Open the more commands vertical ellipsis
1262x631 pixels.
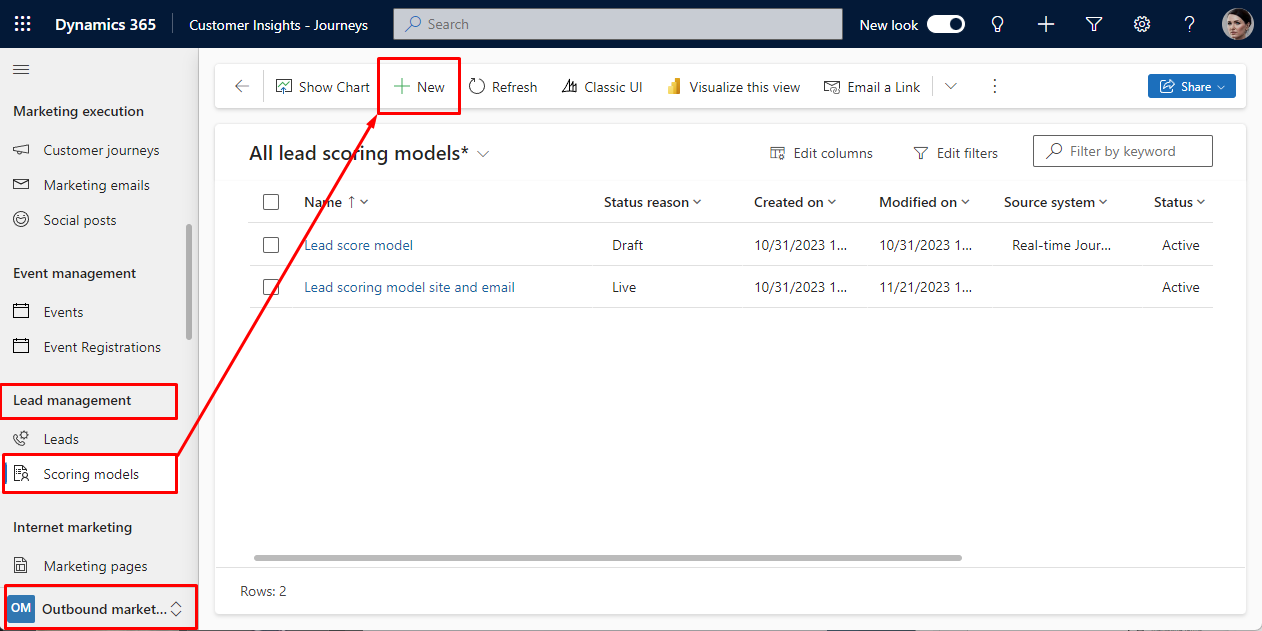pyautogui.click(x=994, y=87)
